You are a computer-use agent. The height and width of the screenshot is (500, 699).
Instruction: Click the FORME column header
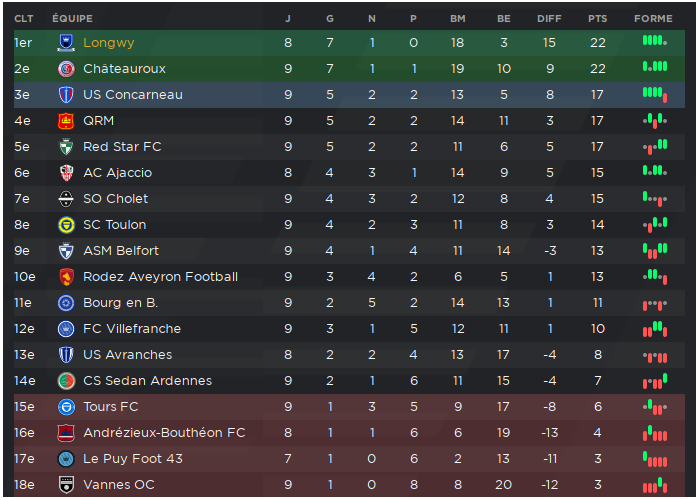pyautogui.click(x=653, y=19)
